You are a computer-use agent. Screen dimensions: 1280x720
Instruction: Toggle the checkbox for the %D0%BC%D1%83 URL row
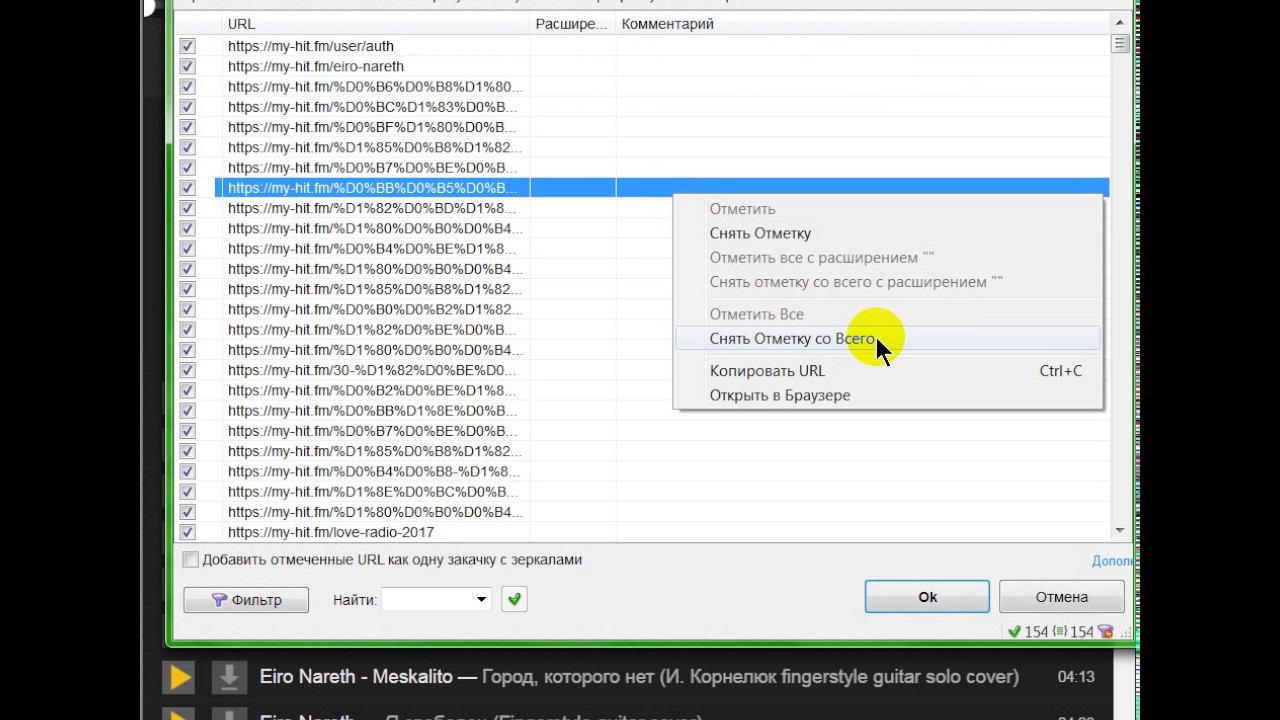tap(187, 107)
